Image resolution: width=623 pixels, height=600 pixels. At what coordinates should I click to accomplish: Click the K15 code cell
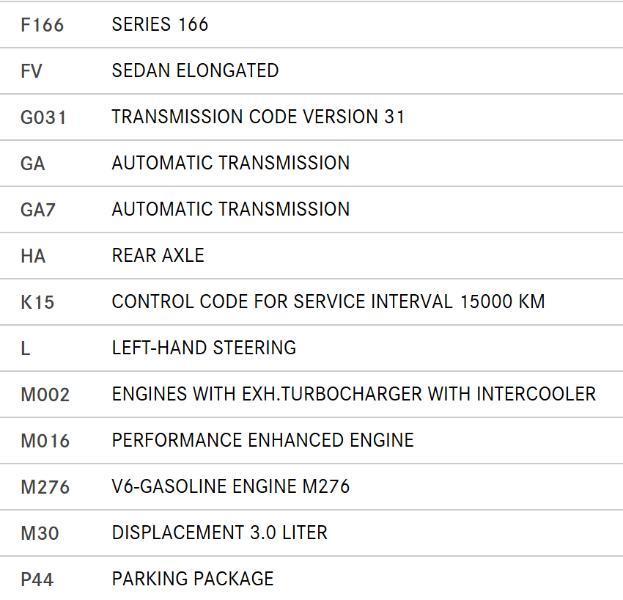pyautogui.click(x=37, y=302)
